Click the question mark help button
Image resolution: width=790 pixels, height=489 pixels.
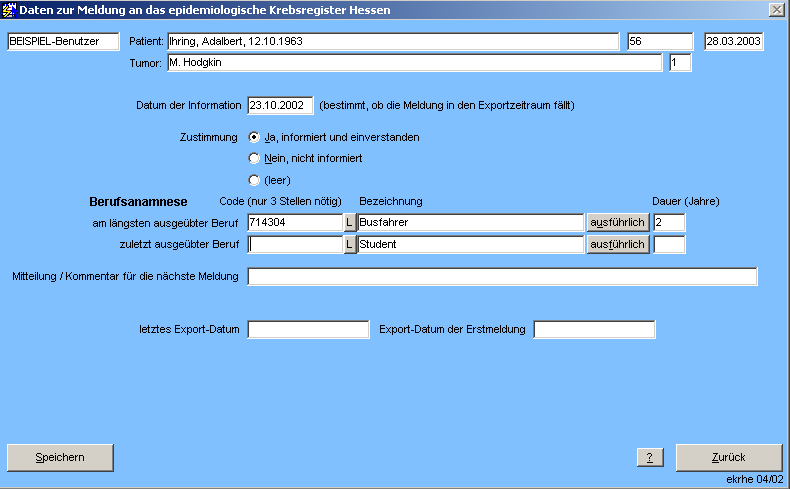click(650, 457)
